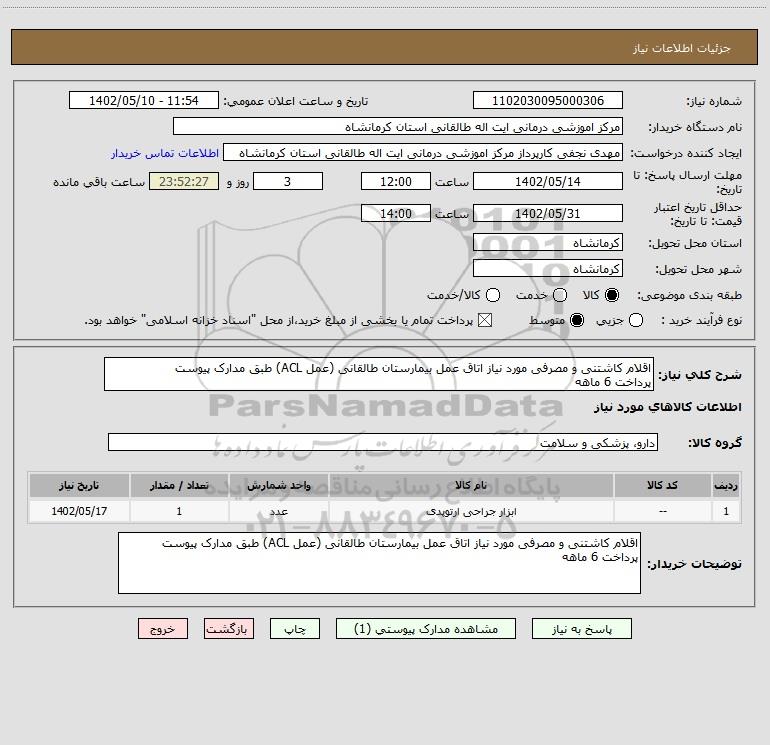Select the کالا radio button
The image size is (770, 745).
pos(612,295)
